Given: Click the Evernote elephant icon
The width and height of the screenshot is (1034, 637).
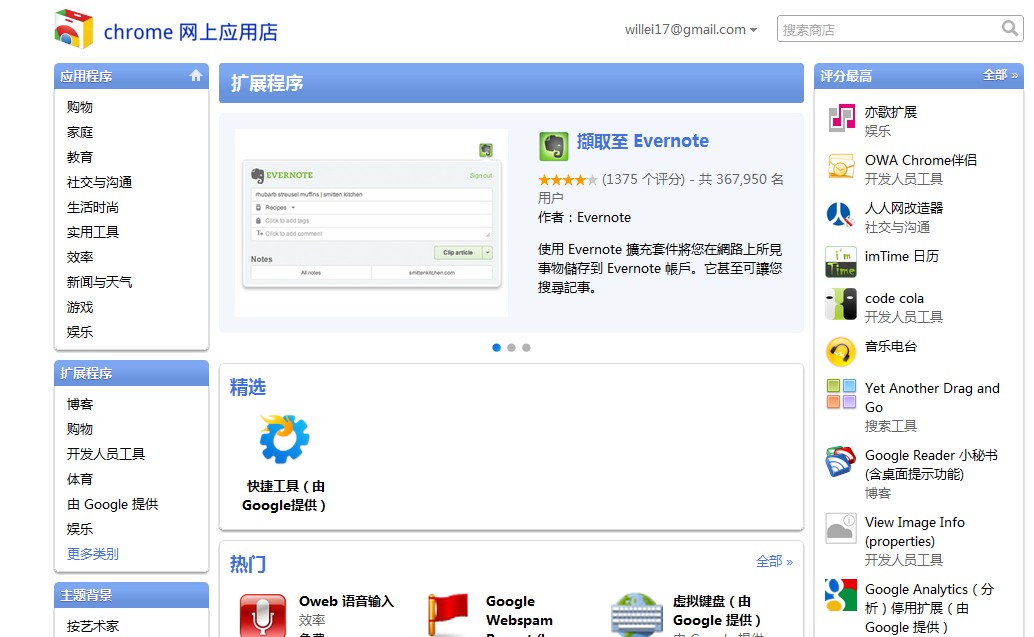Looking at the screenshot, I should click(x=553, y=146).
